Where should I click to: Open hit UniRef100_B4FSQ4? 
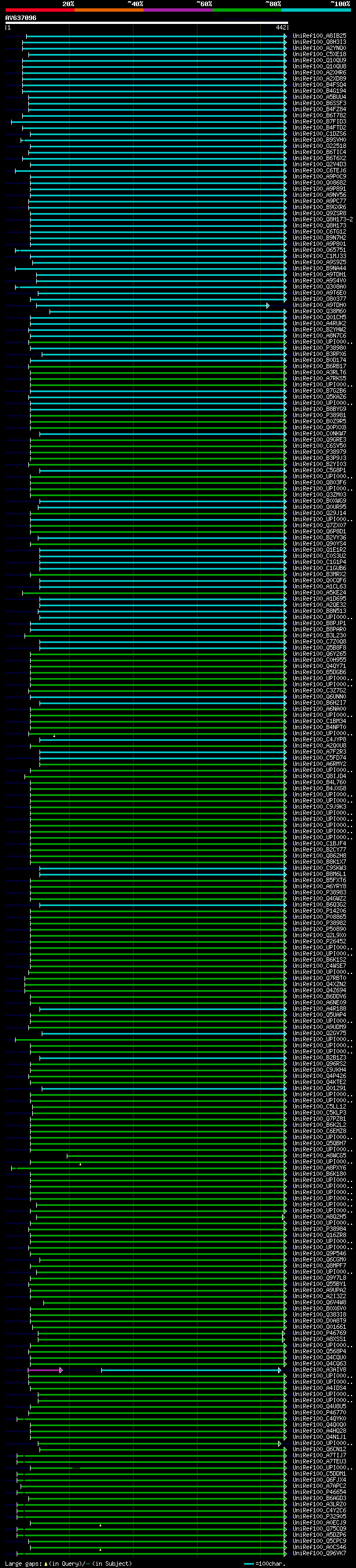[319, 85]
